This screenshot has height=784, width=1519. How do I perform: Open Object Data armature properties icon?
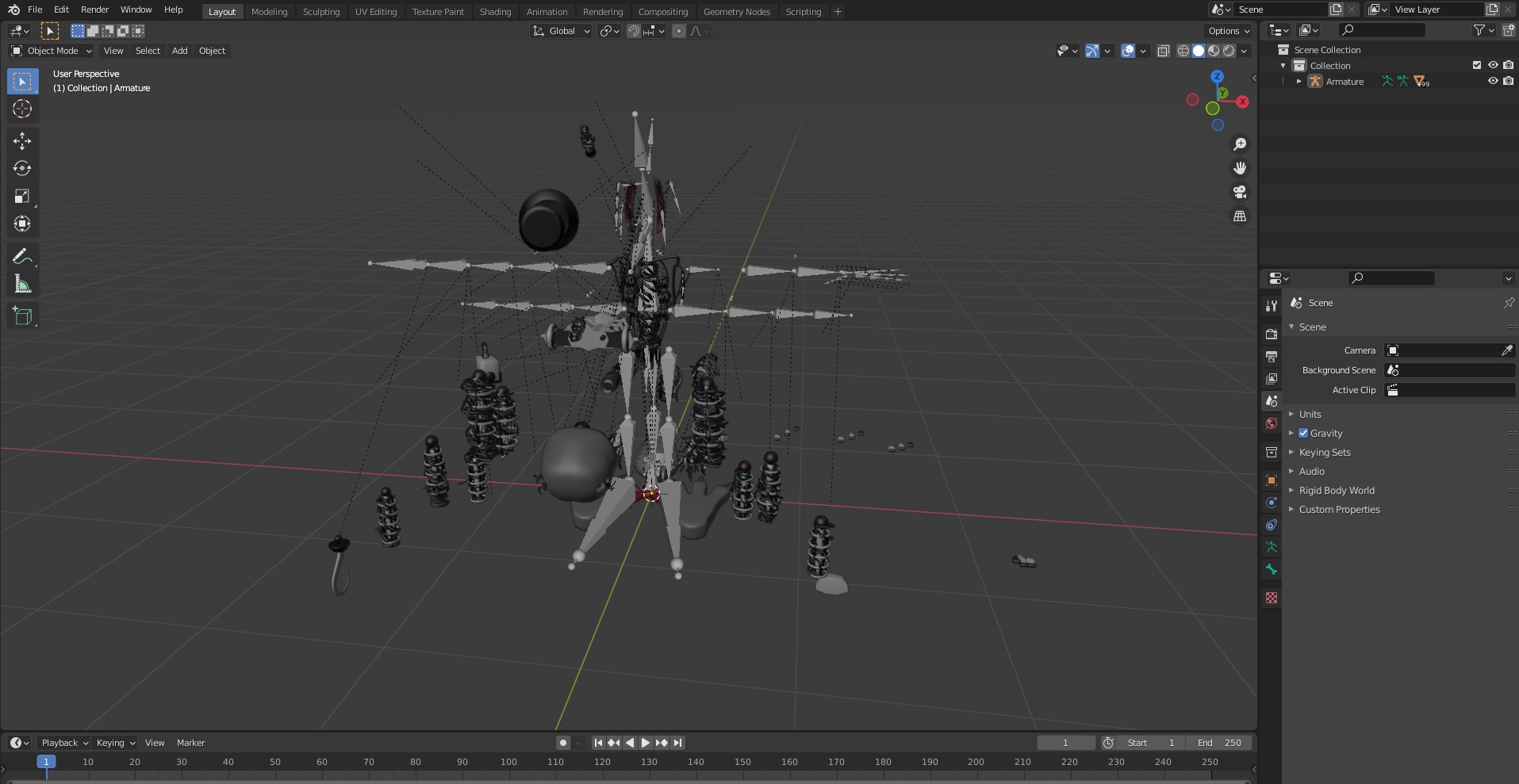pyautogui.click(x=1272, y=547)
